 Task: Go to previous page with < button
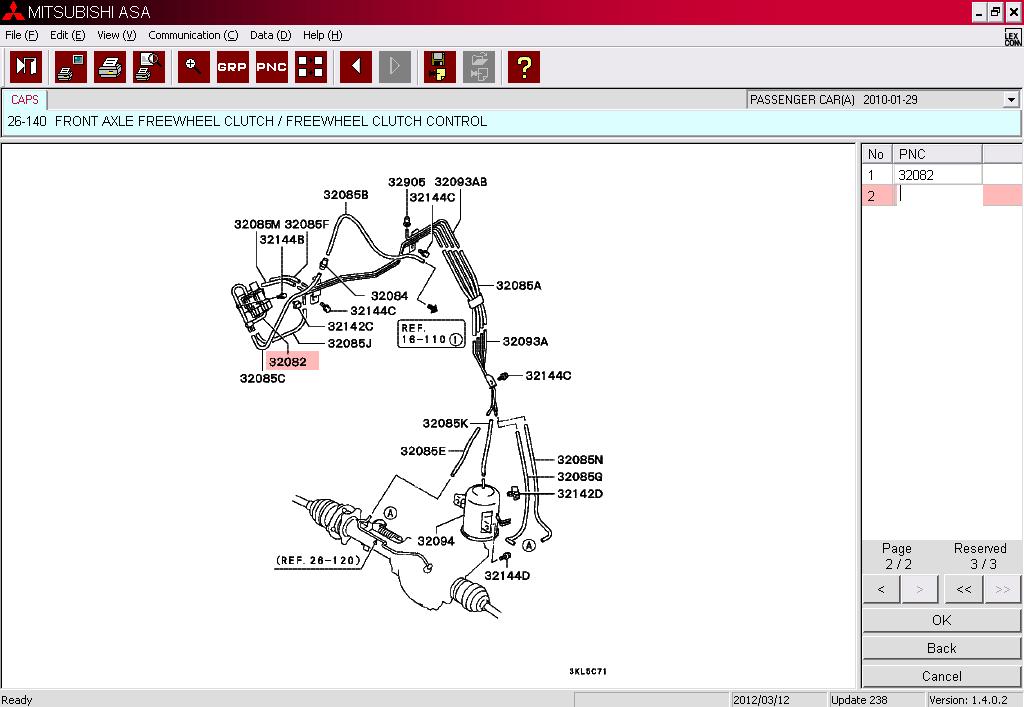click(881, 589)
